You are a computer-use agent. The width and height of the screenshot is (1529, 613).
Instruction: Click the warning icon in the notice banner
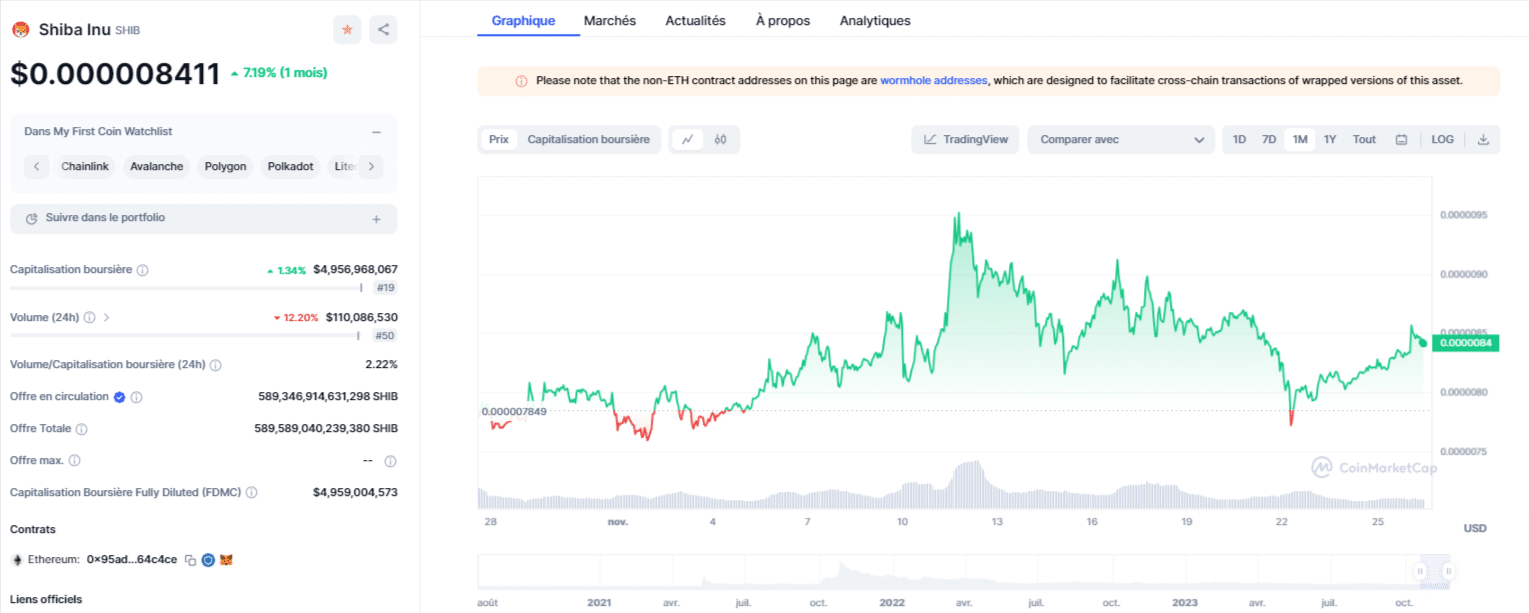click(x=521, y=81)
